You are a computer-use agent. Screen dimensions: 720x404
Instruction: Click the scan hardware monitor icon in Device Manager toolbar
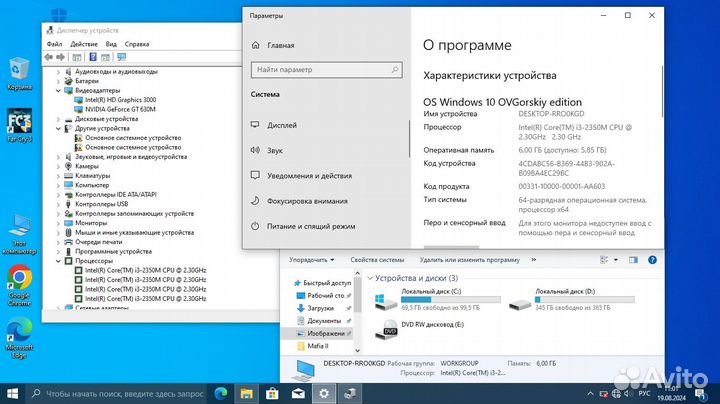[121, 57]
